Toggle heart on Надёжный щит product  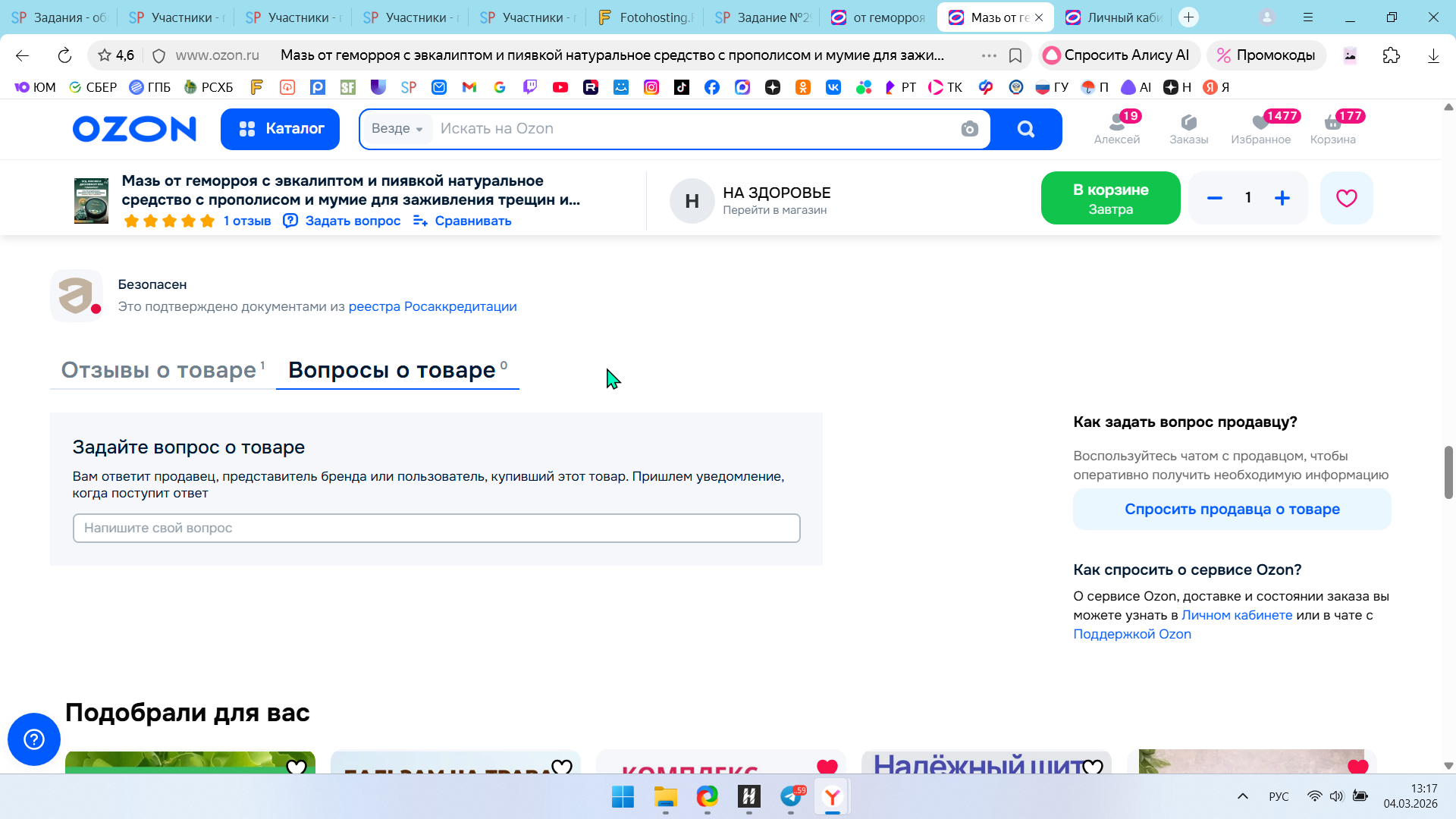1092,767
